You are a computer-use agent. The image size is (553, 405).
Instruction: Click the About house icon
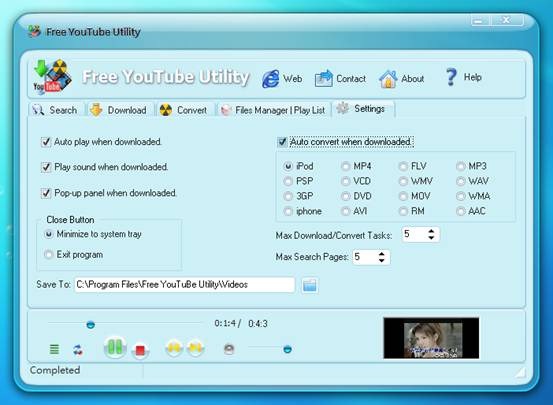[388, 79]
